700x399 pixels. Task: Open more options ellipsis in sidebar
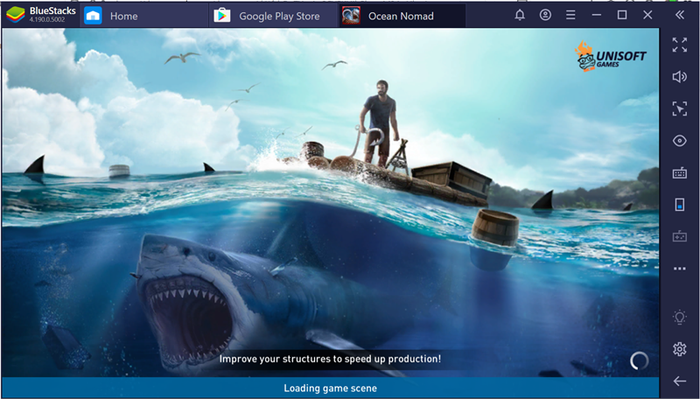[x=679, y=269]
